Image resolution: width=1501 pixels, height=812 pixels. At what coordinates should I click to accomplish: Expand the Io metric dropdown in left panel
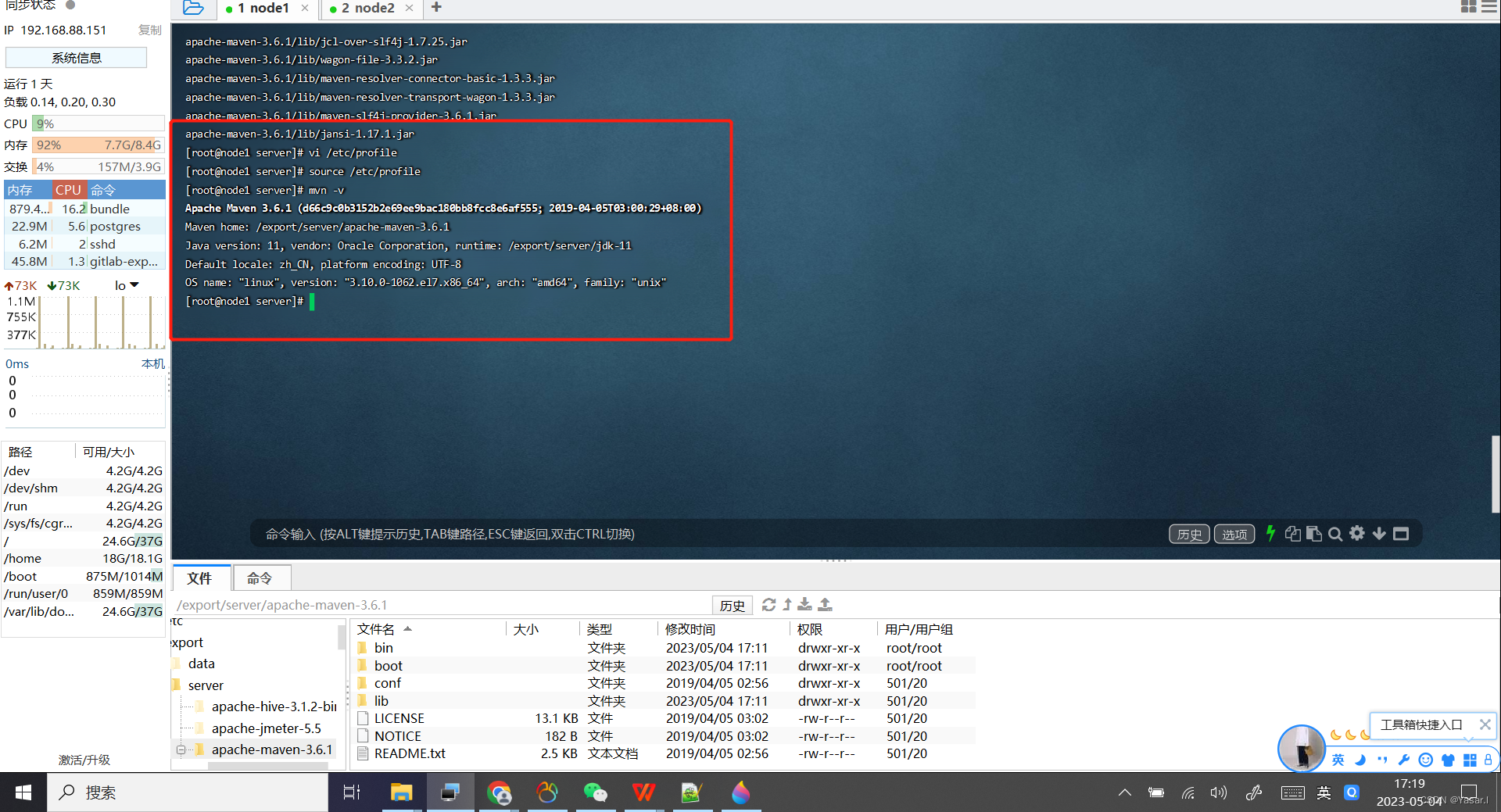pos(127,285)
